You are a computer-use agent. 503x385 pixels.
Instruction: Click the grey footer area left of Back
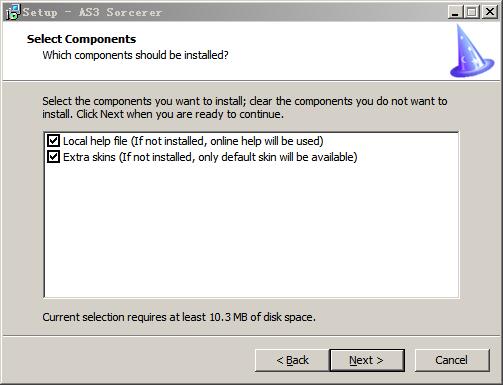coord(128,360)
